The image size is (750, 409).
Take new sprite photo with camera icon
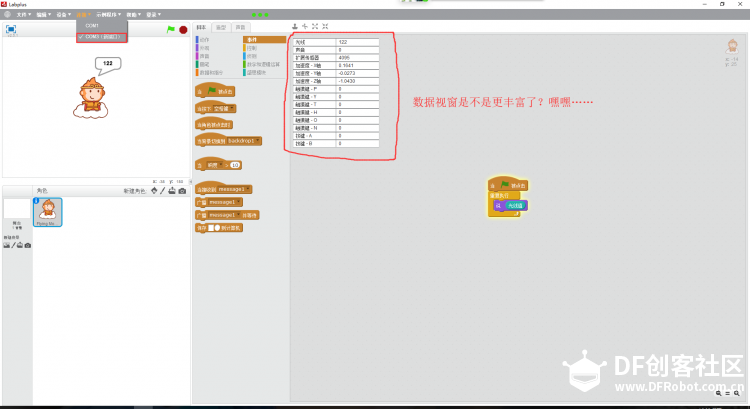tap(182, 190)
